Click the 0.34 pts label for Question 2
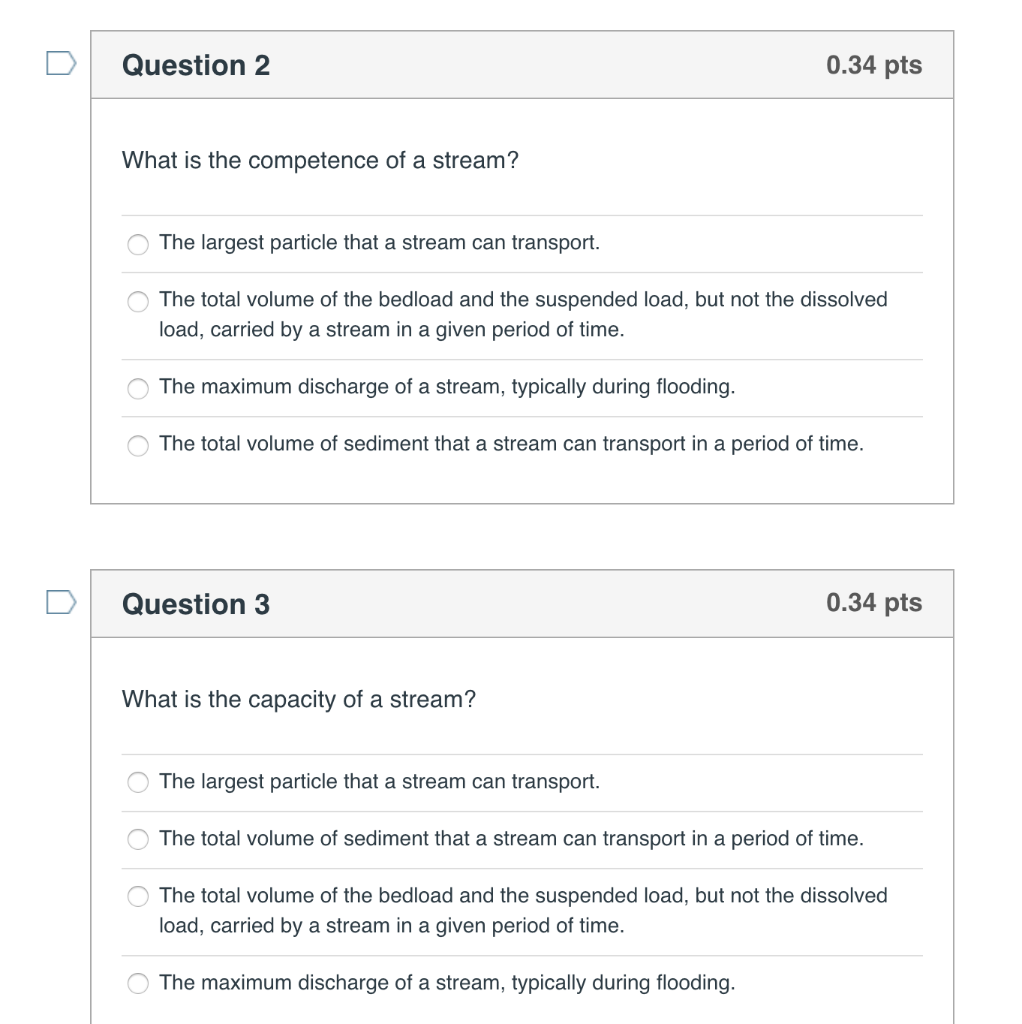The height and width of the screenshot is (1024, 1022). [875, 64]
